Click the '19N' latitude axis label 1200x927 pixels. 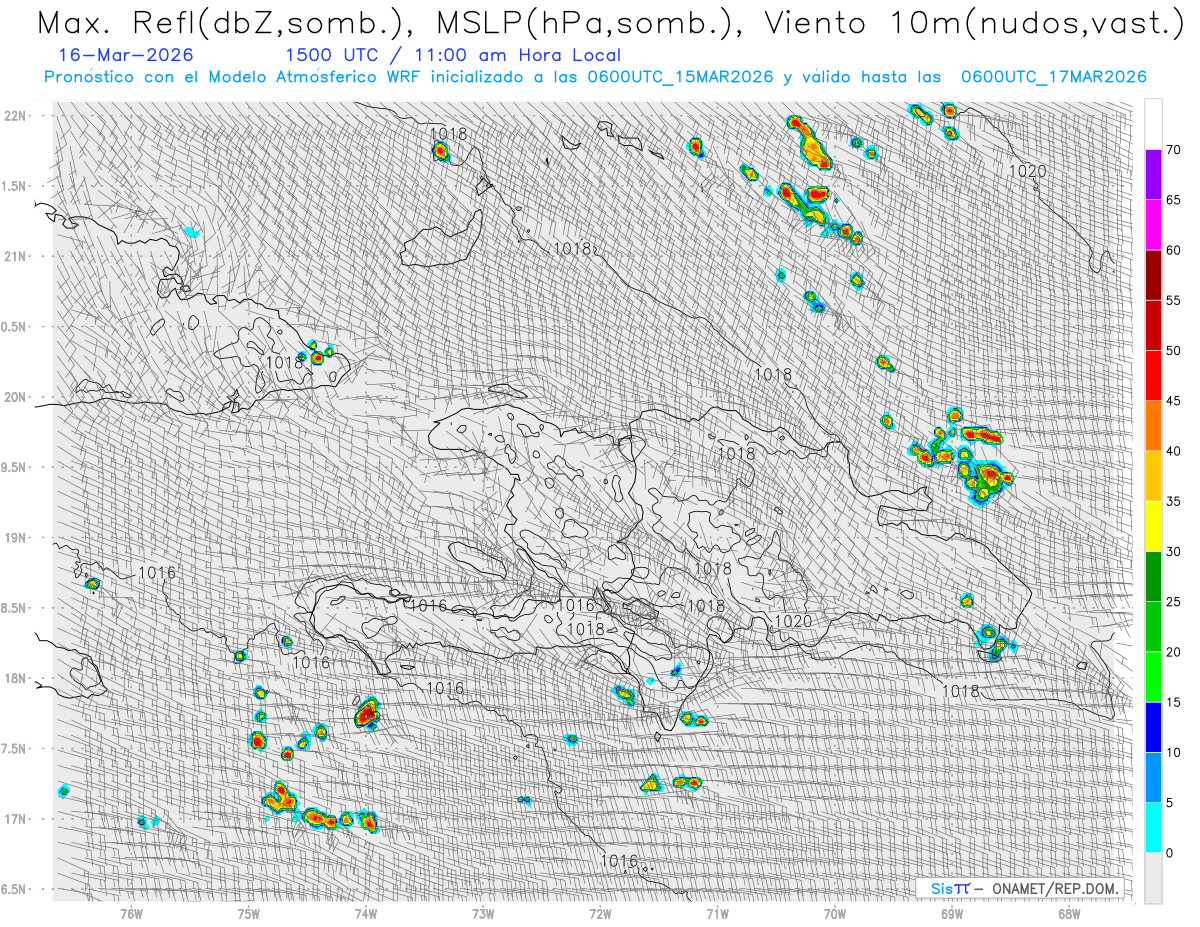tap(14, 537)
